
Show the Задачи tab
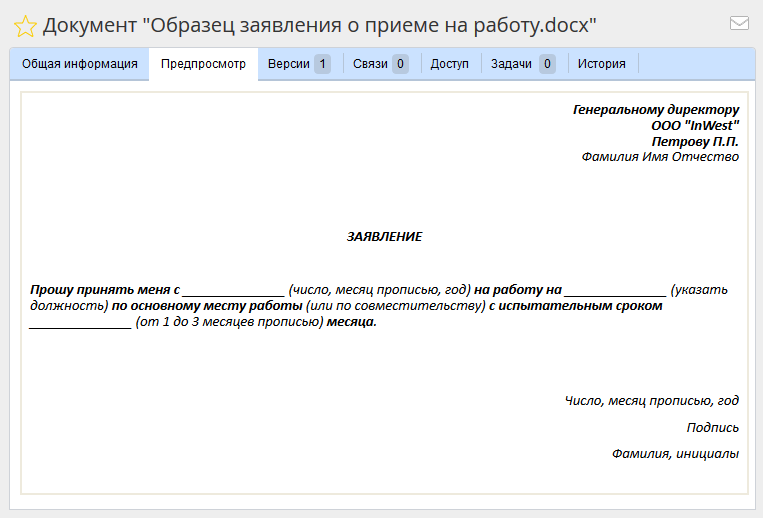512,64
